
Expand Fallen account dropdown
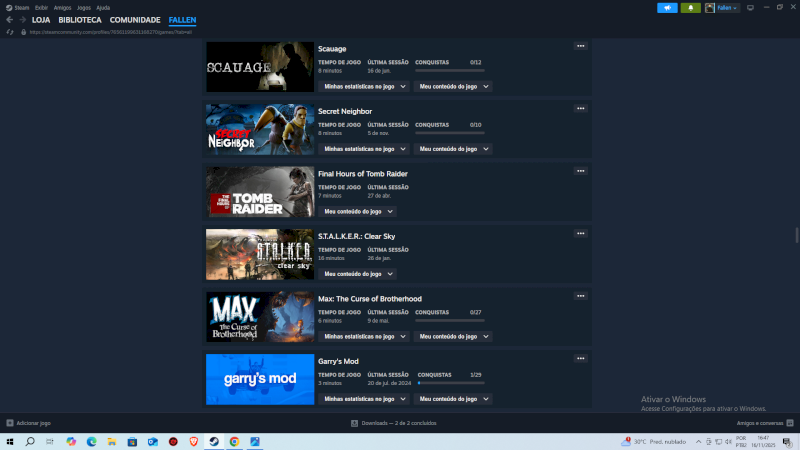723,8
